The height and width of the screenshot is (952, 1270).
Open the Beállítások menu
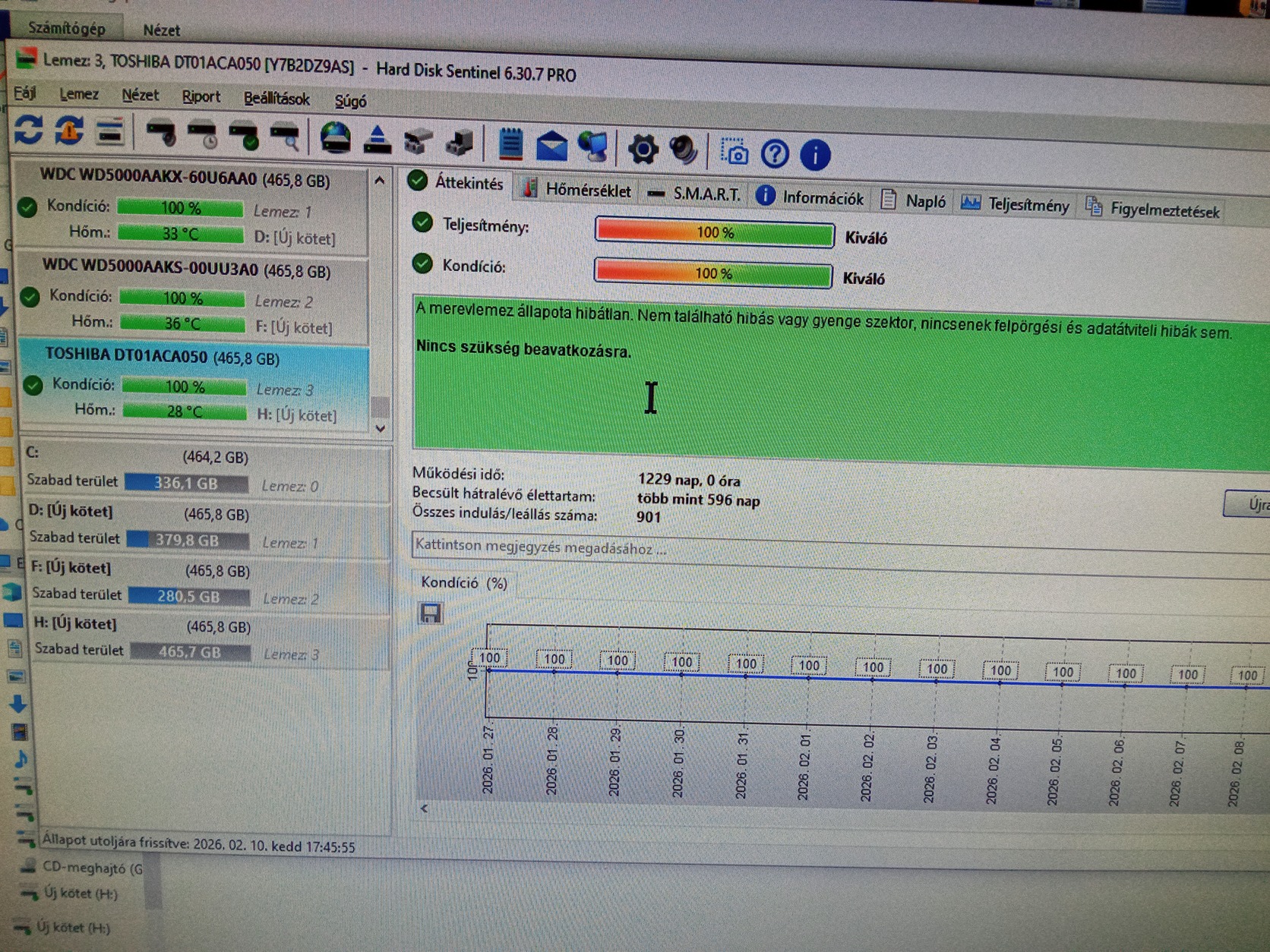coord(276,99)
